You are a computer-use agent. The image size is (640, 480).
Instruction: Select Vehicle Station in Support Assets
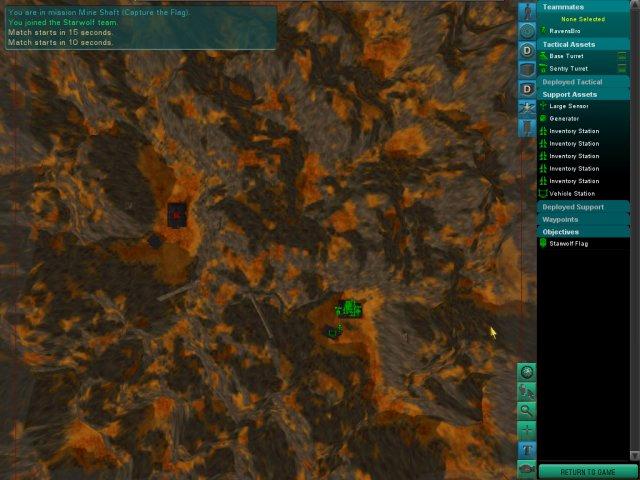[572, 193]
